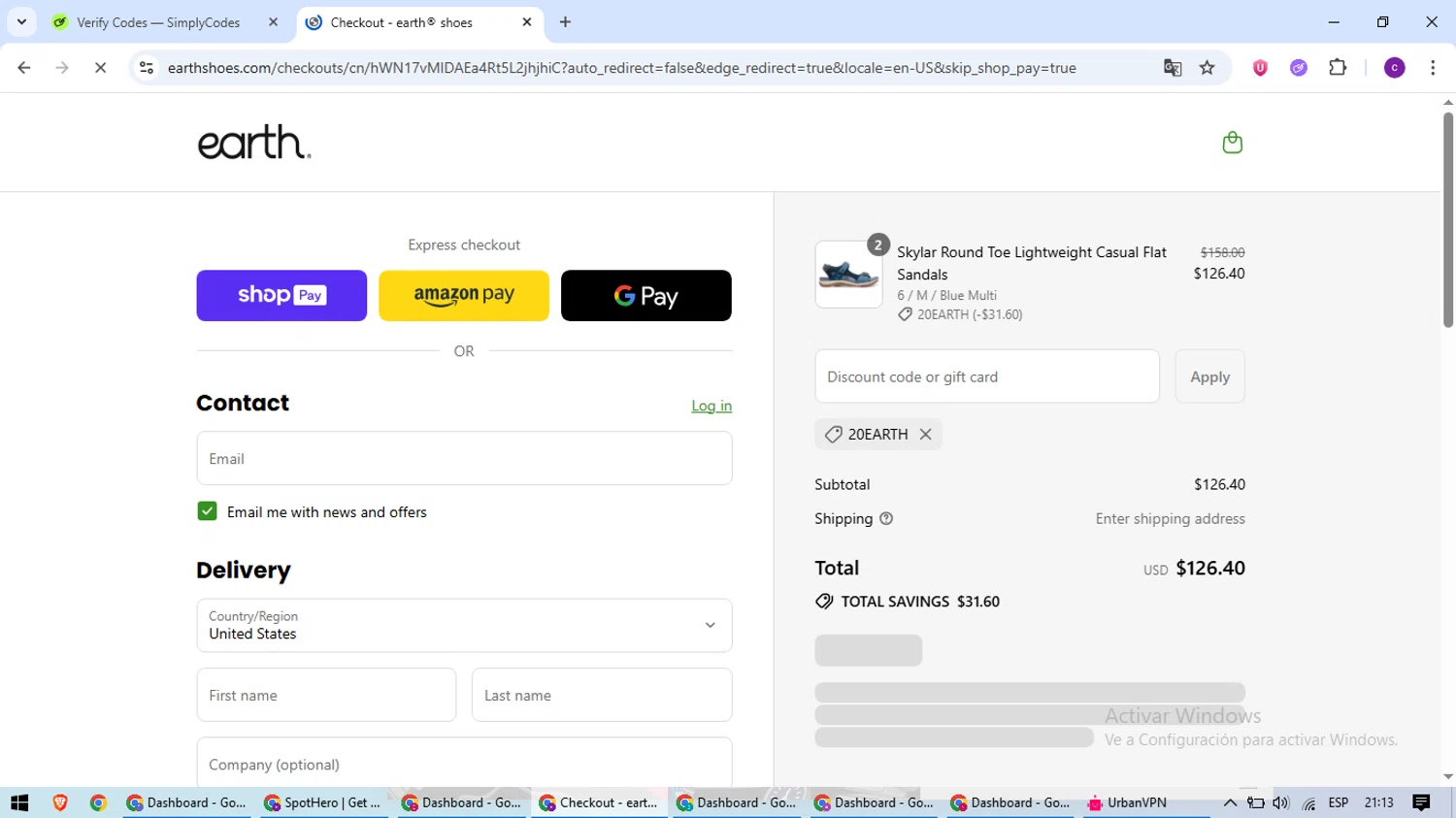Switch to the Verify Codes — SimplyCodes tab
The height and width of the screenshot is (818, 1456).
point(158,22)
